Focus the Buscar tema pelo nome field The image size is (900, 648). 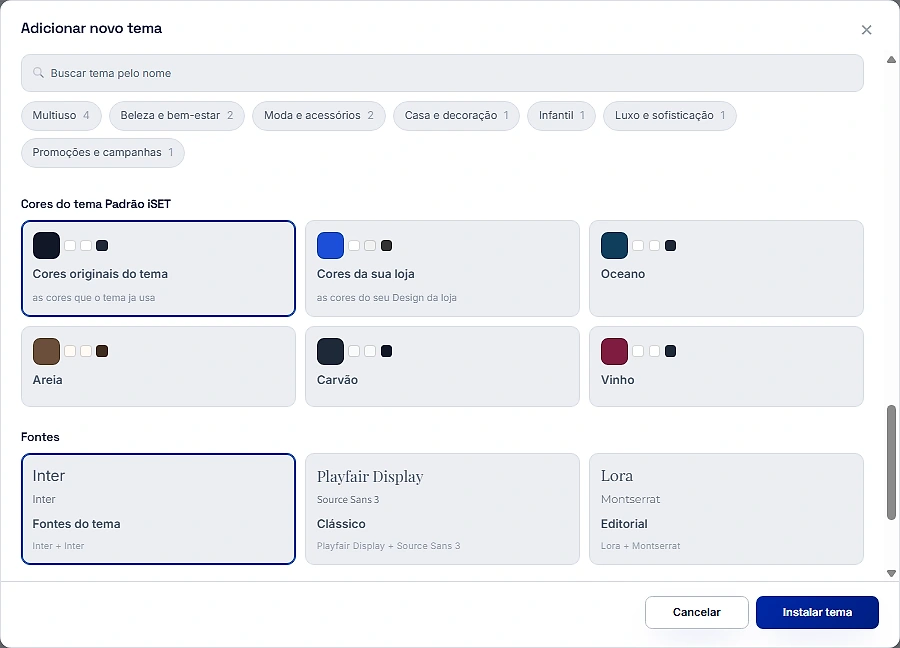[442, 73]
